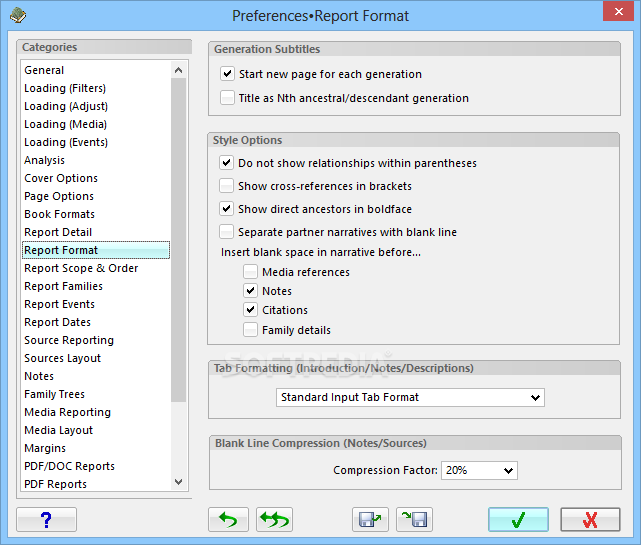
Task: Enable Title as Nth ancestral/descendant generation
Action: (227, 98)
